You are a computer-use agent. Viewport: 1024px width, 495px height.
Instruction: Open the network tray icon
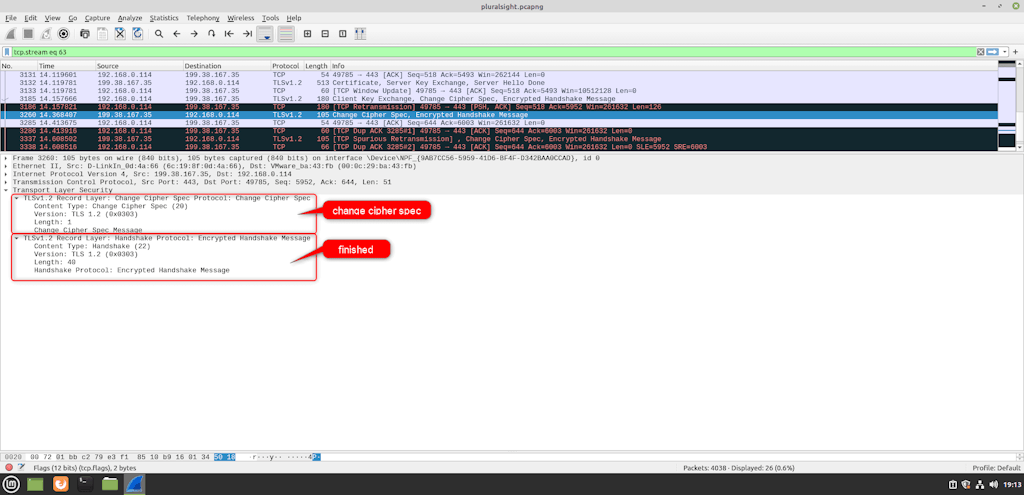(x=980, y=485)
